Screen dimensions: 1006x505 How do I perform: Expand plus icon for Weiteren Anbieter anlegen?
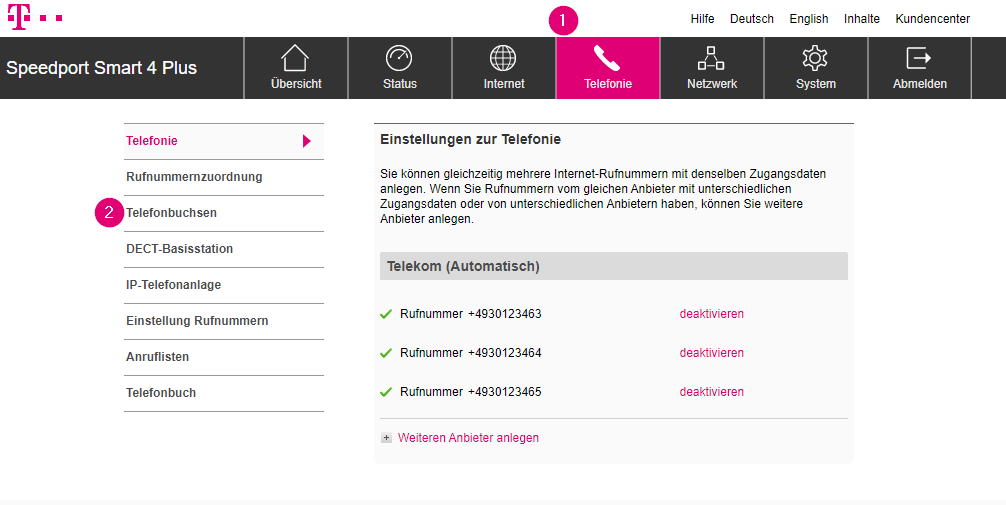(x=386, y=438)
